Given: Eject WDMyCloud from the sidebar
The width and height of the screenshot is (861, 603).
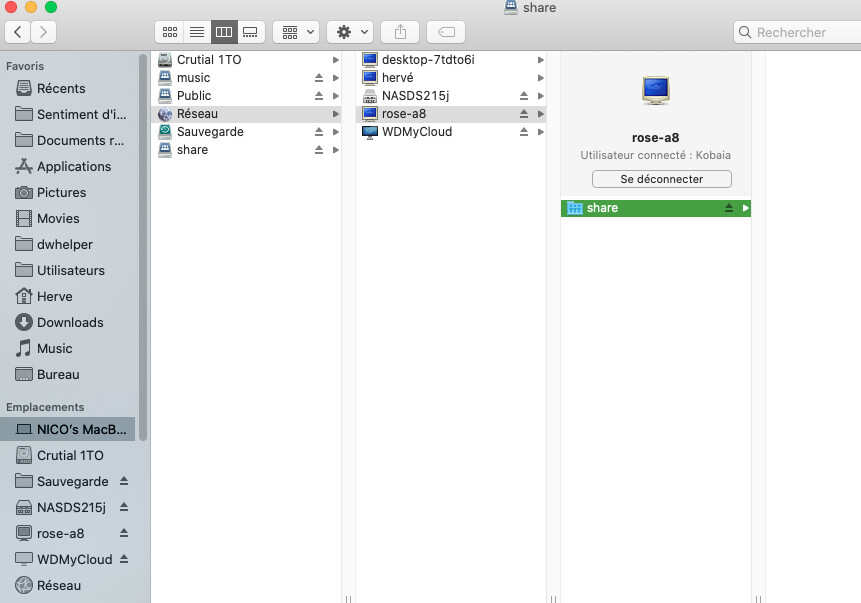Looking at the screenshot, I should (124, 559).
